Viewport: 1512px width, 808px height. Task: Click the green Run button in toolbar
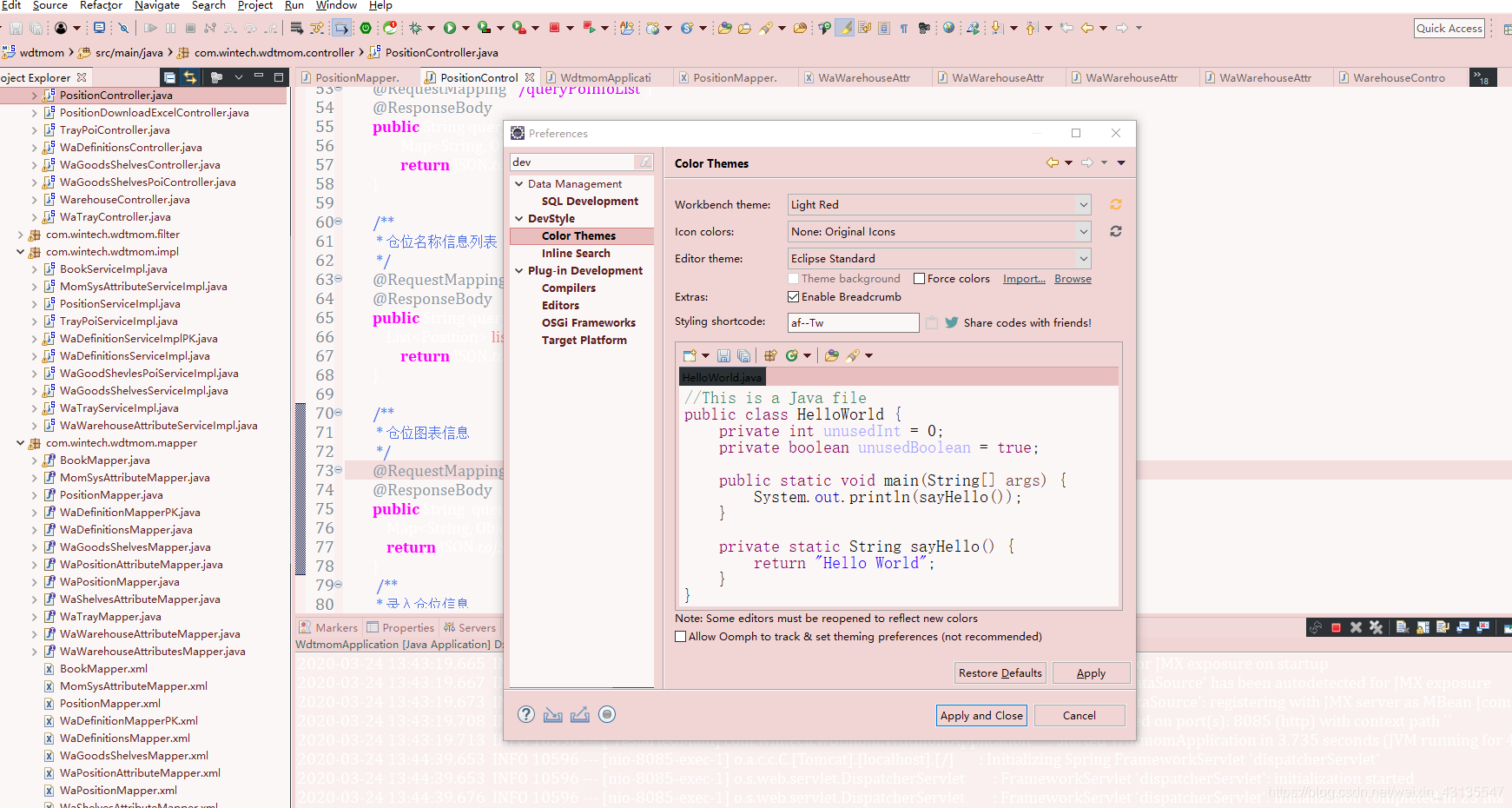pyautogui.click(x=450, y=28)
